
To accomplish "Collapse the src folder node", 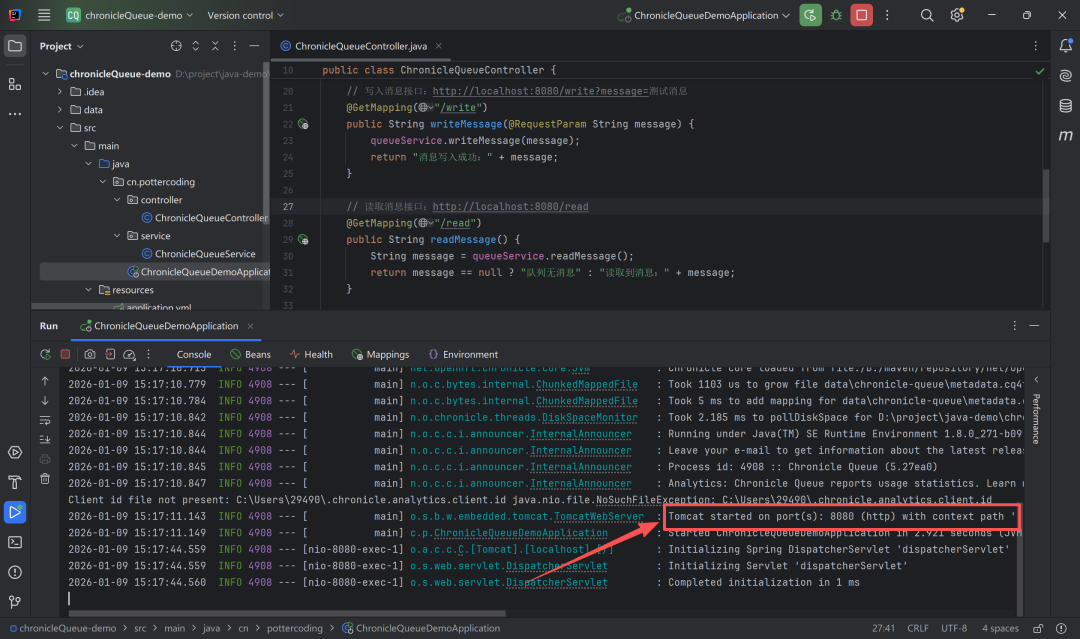I will [x=61, y=128].
